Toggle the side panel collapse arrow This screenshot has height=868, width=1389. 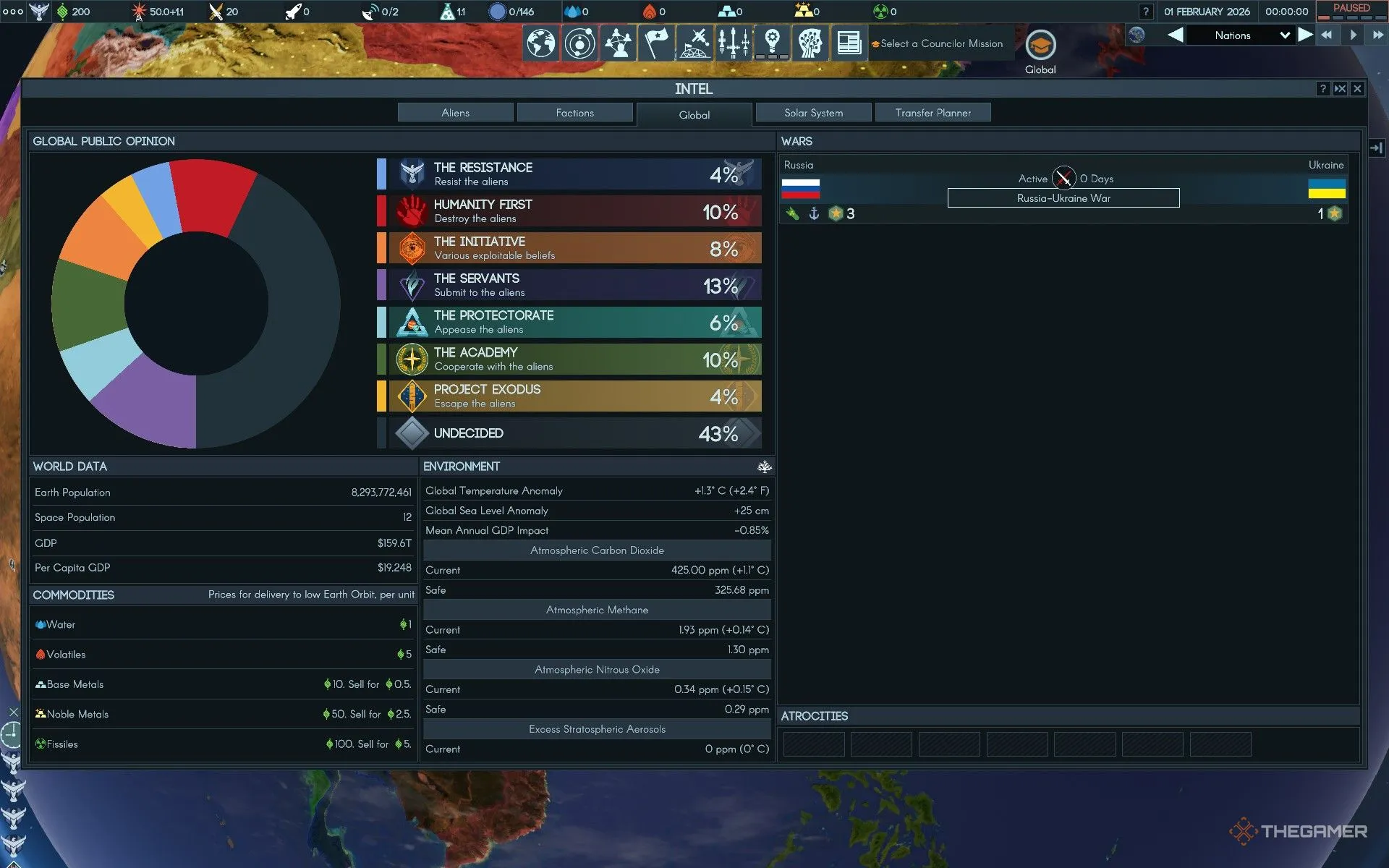coord(1376,148)
